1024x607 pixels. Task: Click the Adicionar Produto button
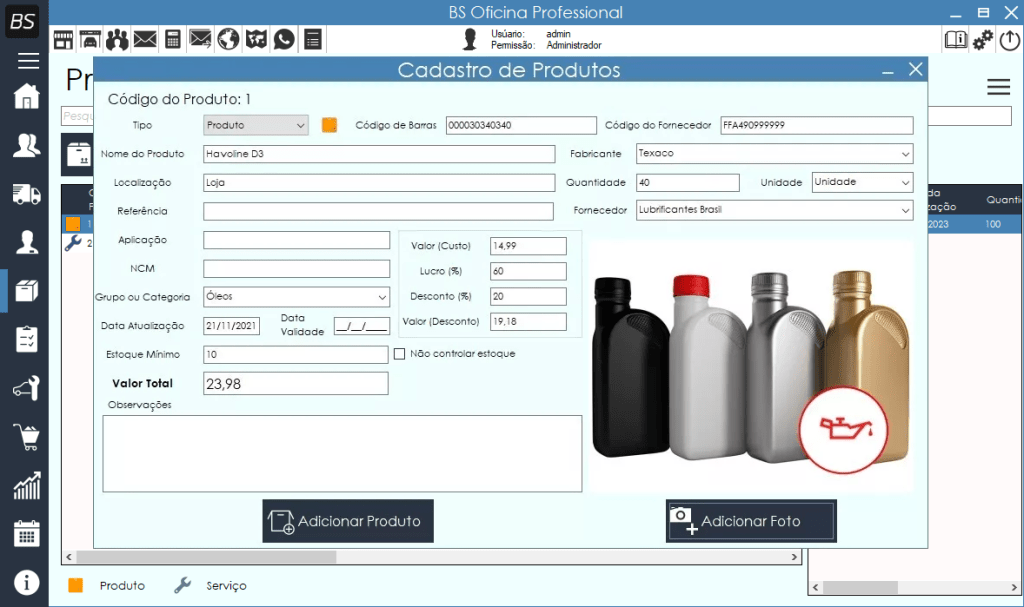348,521
